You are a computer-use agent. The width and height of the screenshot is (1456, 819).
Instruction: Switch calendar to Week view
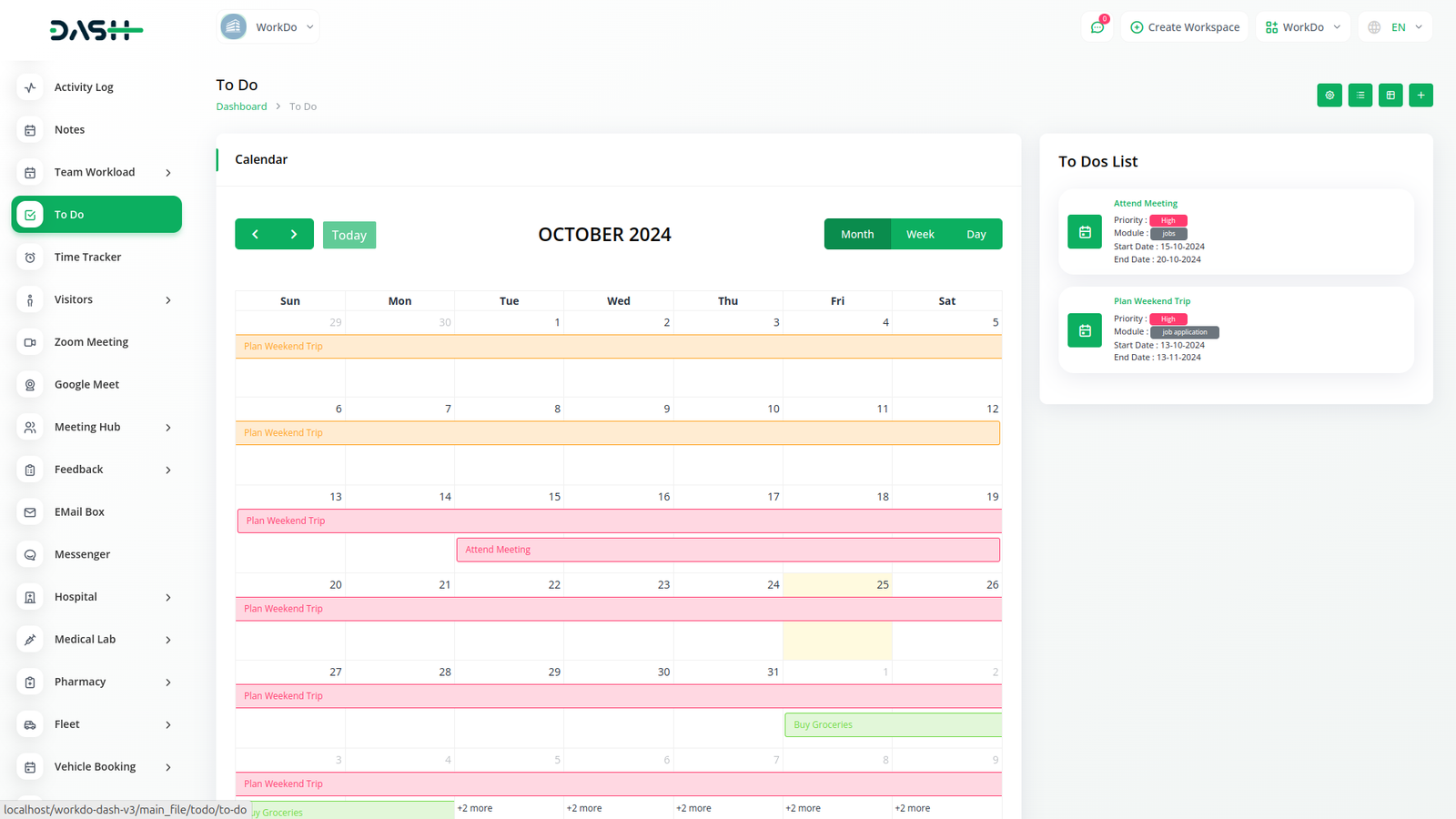click(920, 234)
